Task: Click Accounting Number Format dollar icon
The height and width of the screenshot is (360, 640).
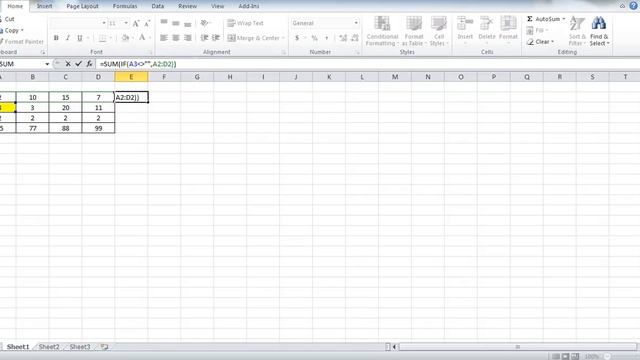Action: (x=297, y=38)
